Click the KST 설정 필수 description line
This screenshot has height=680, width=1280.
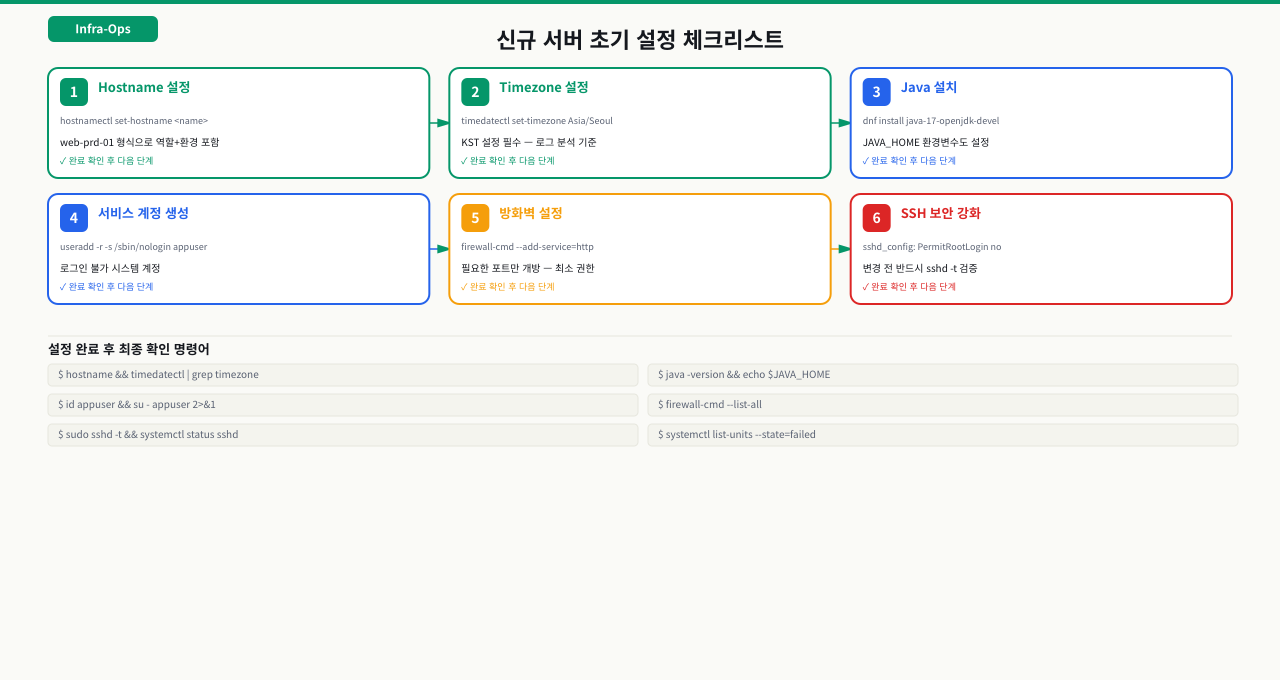tap(529, 142)
